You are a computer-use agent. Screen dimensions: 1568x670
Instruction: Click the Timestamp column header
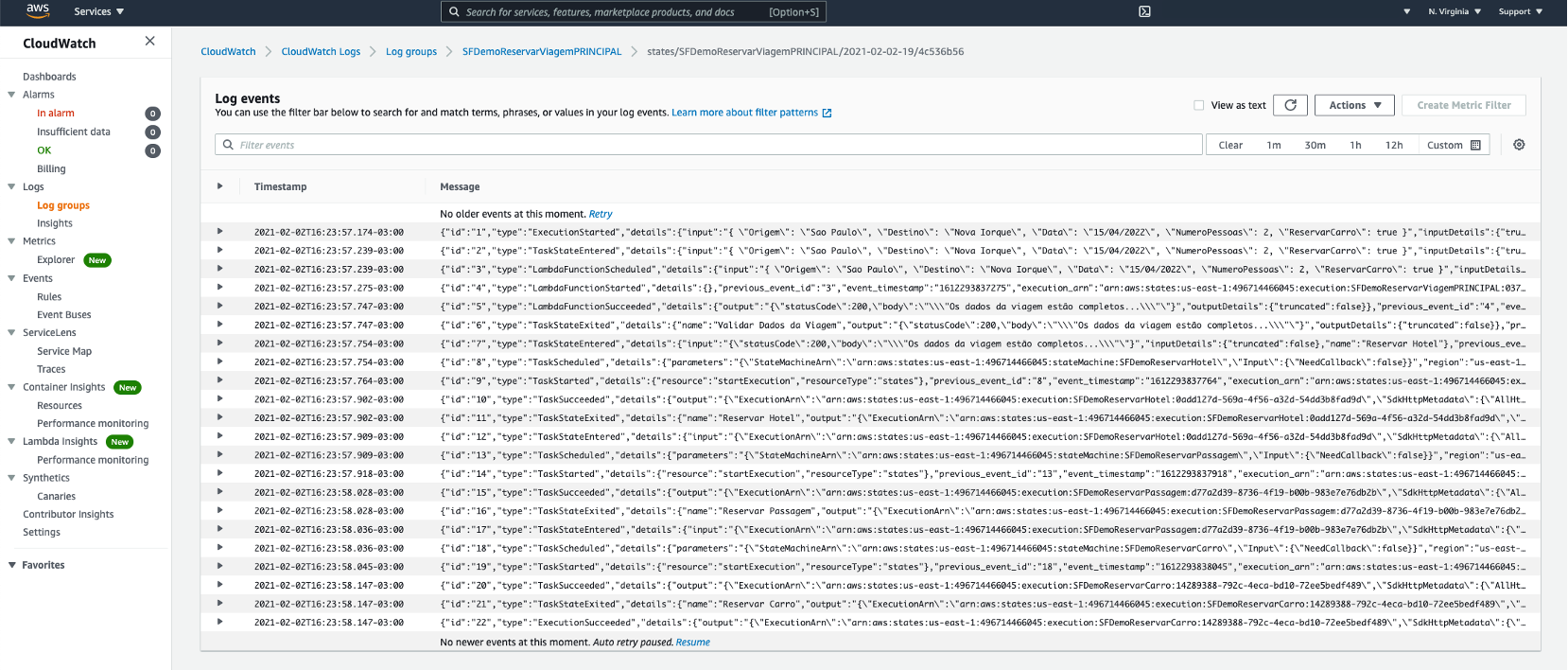click(x=280, y=187)
